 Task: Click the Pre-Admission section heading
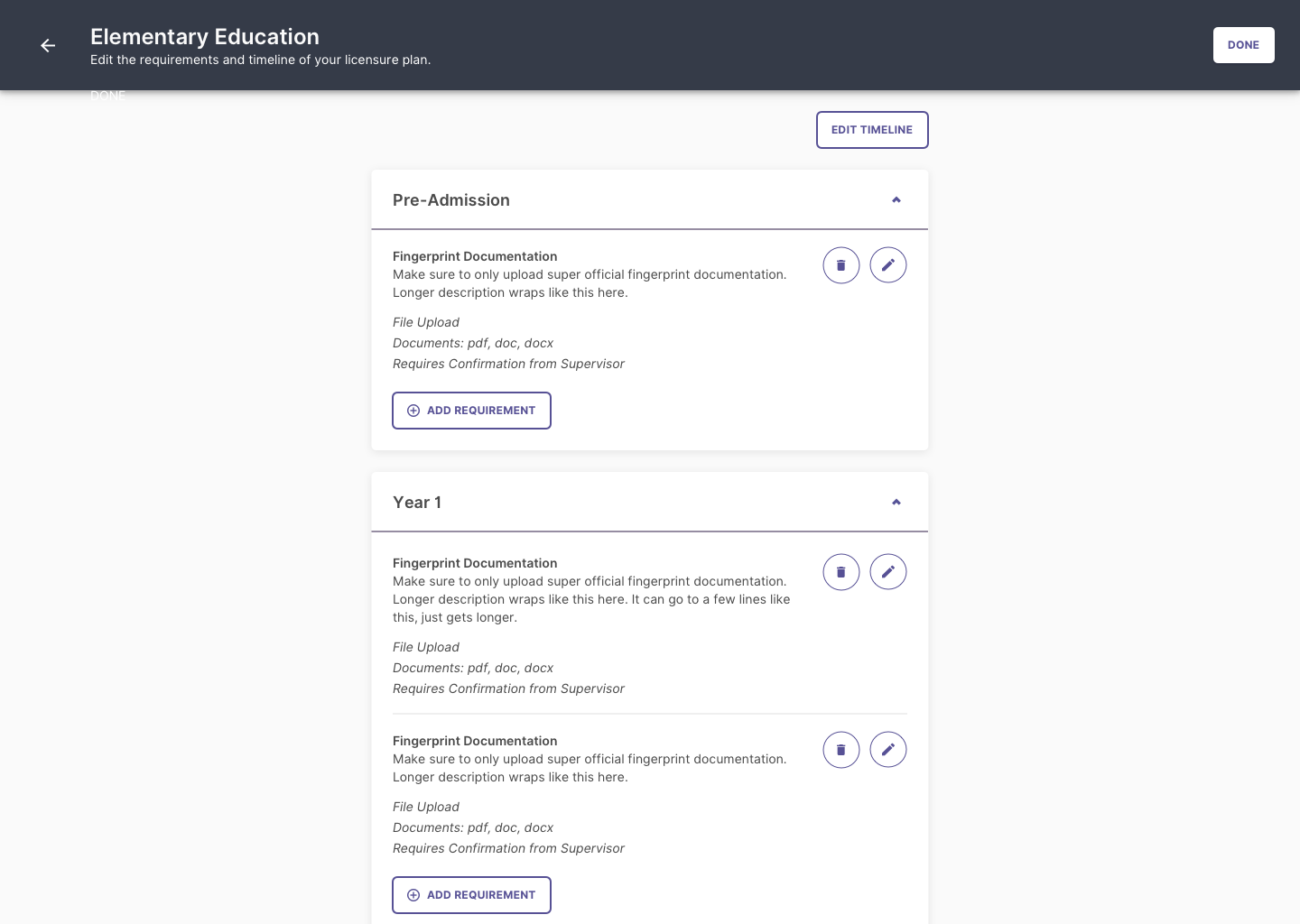tap(451, 200)
